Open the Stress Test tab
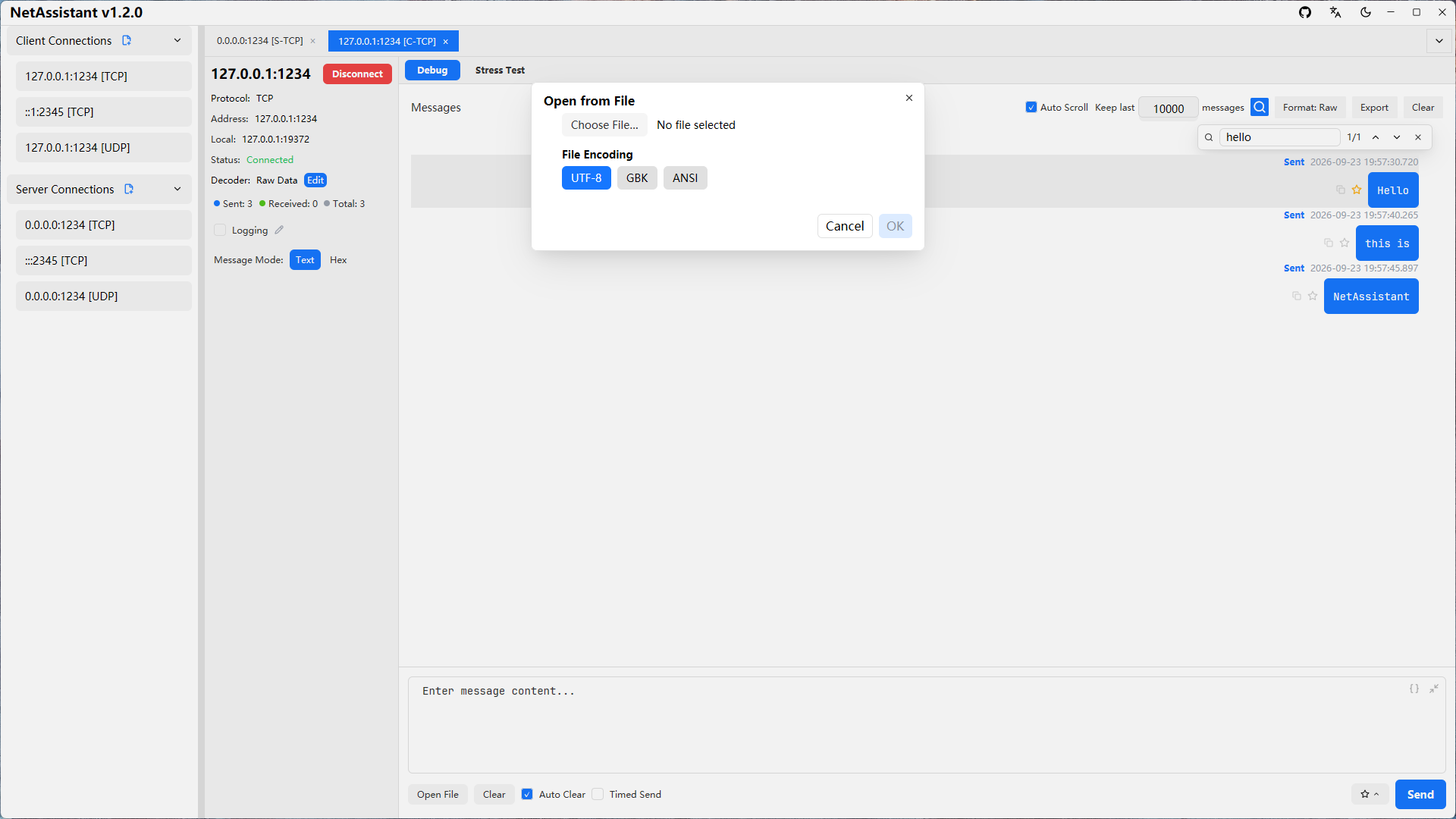The height and width of the screenshot is (819, 1456). 500,70
